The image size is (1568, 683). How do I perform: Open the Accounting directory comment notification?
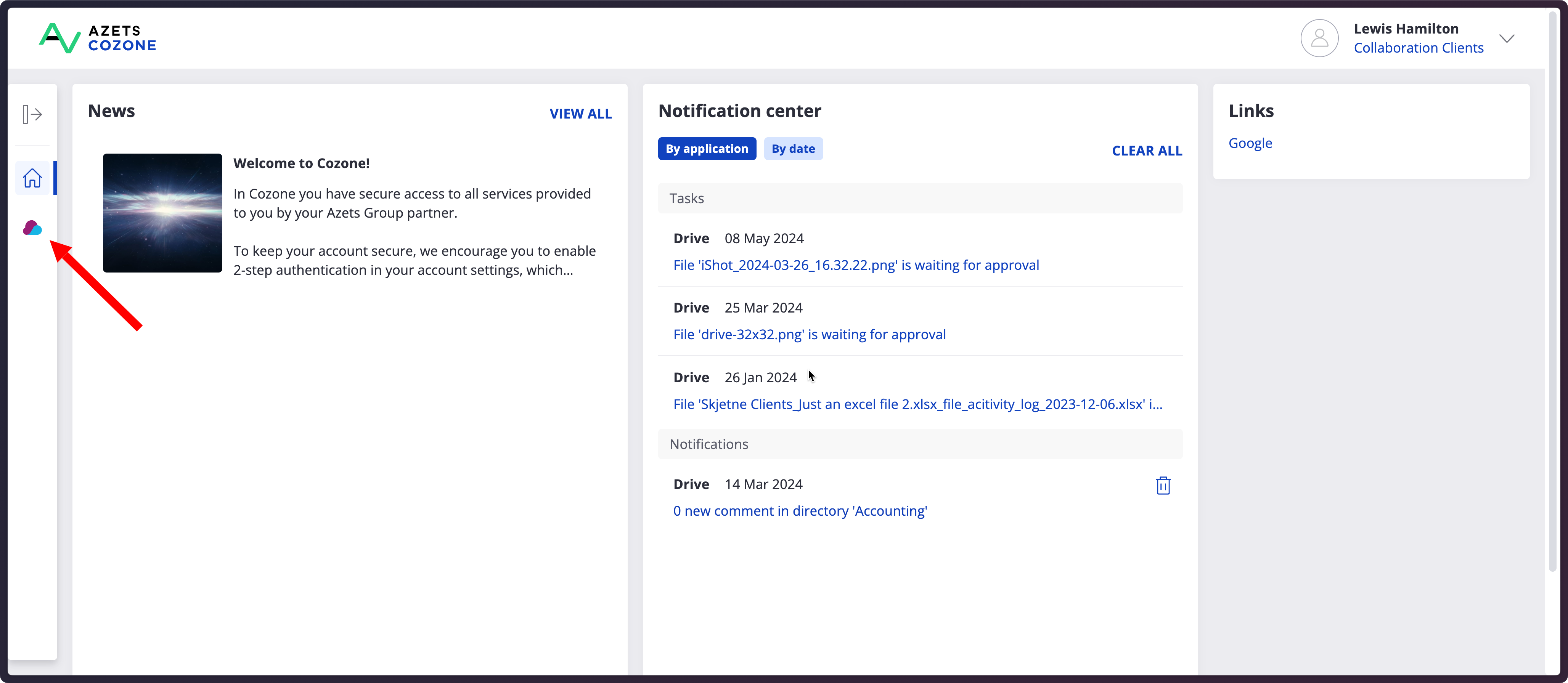pos(800,511)
